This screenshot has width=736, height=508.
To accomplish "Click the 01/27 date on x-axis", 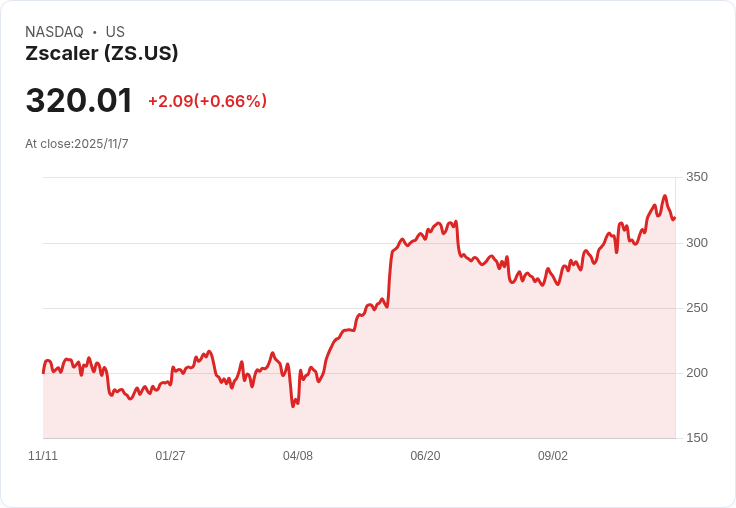I will [x=170, y=456].
